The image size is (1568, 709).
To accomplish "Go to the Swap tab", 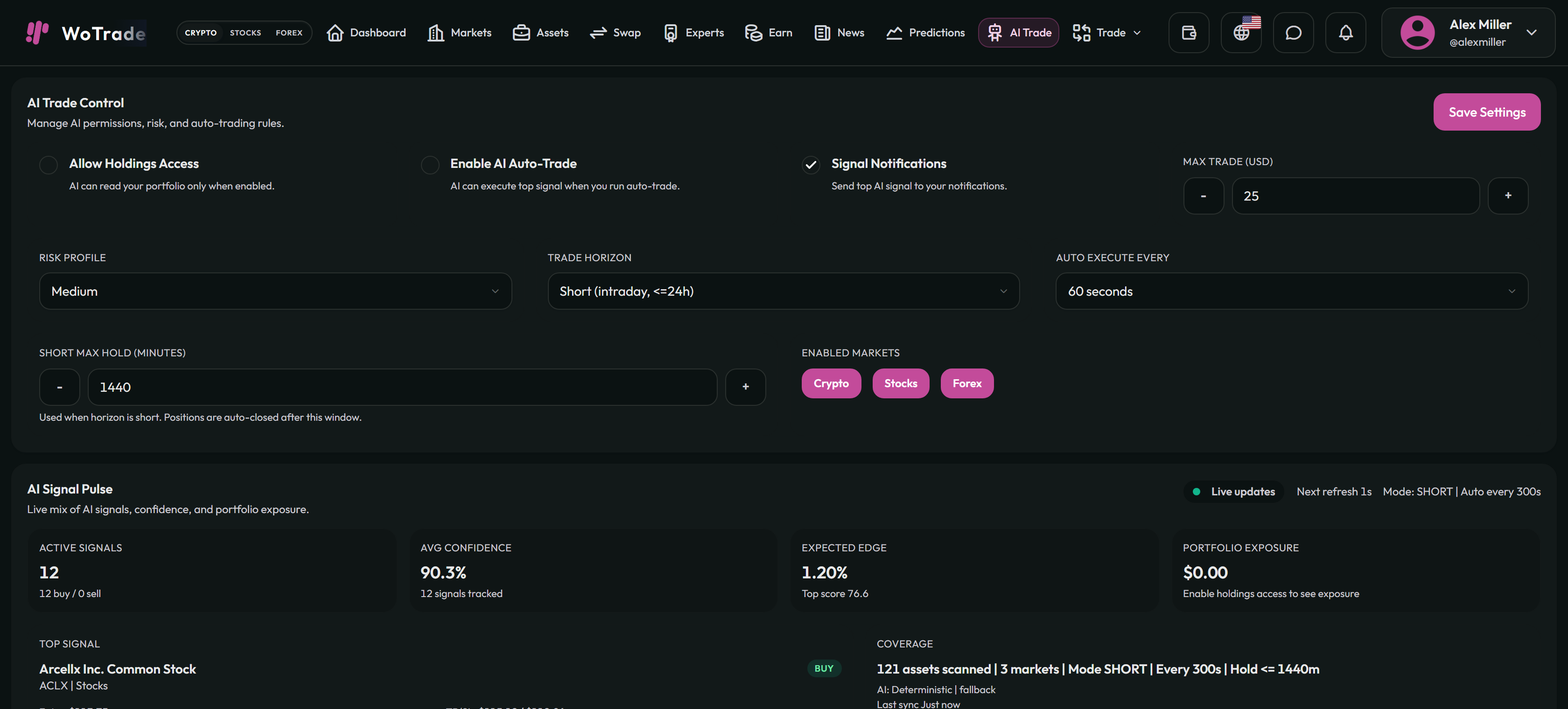I will [616, 33].
